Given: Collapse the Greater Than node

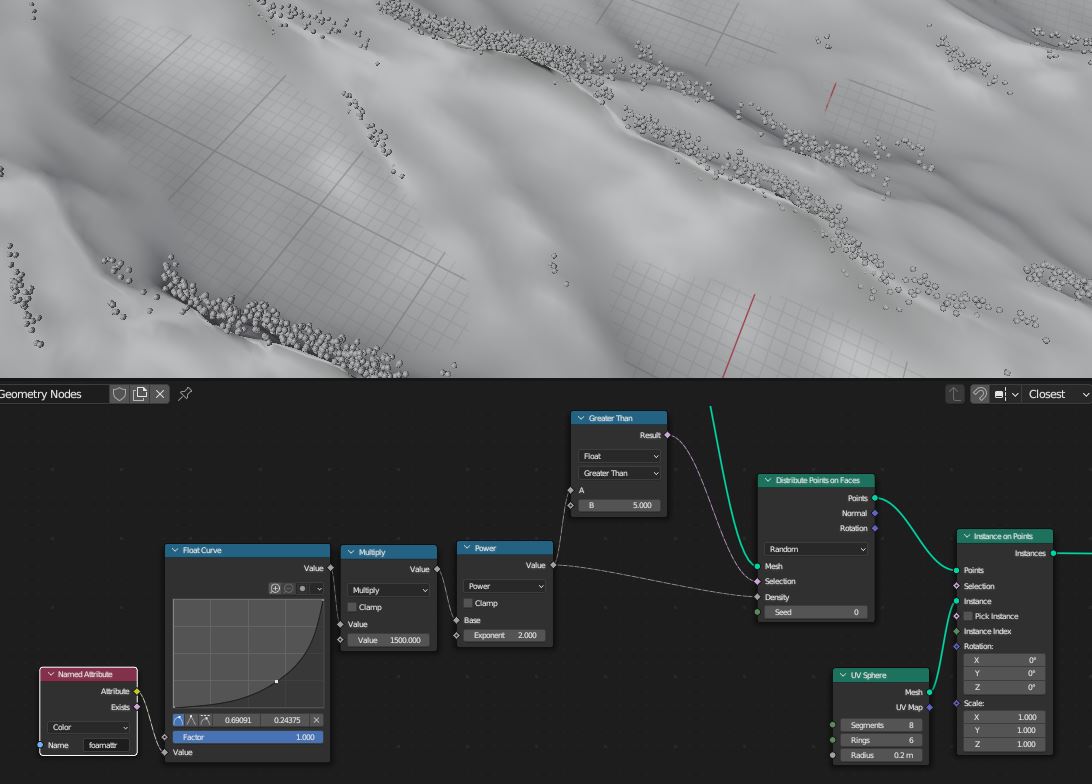Looking at the screenshot, I should click(x=581, y=418).
